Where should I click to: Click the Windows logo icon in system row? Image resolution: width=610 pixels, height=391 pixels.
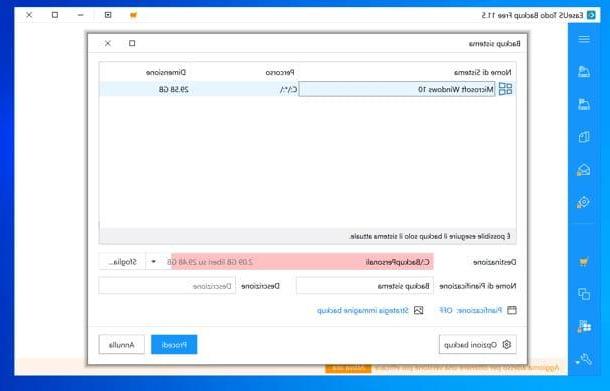505,89
